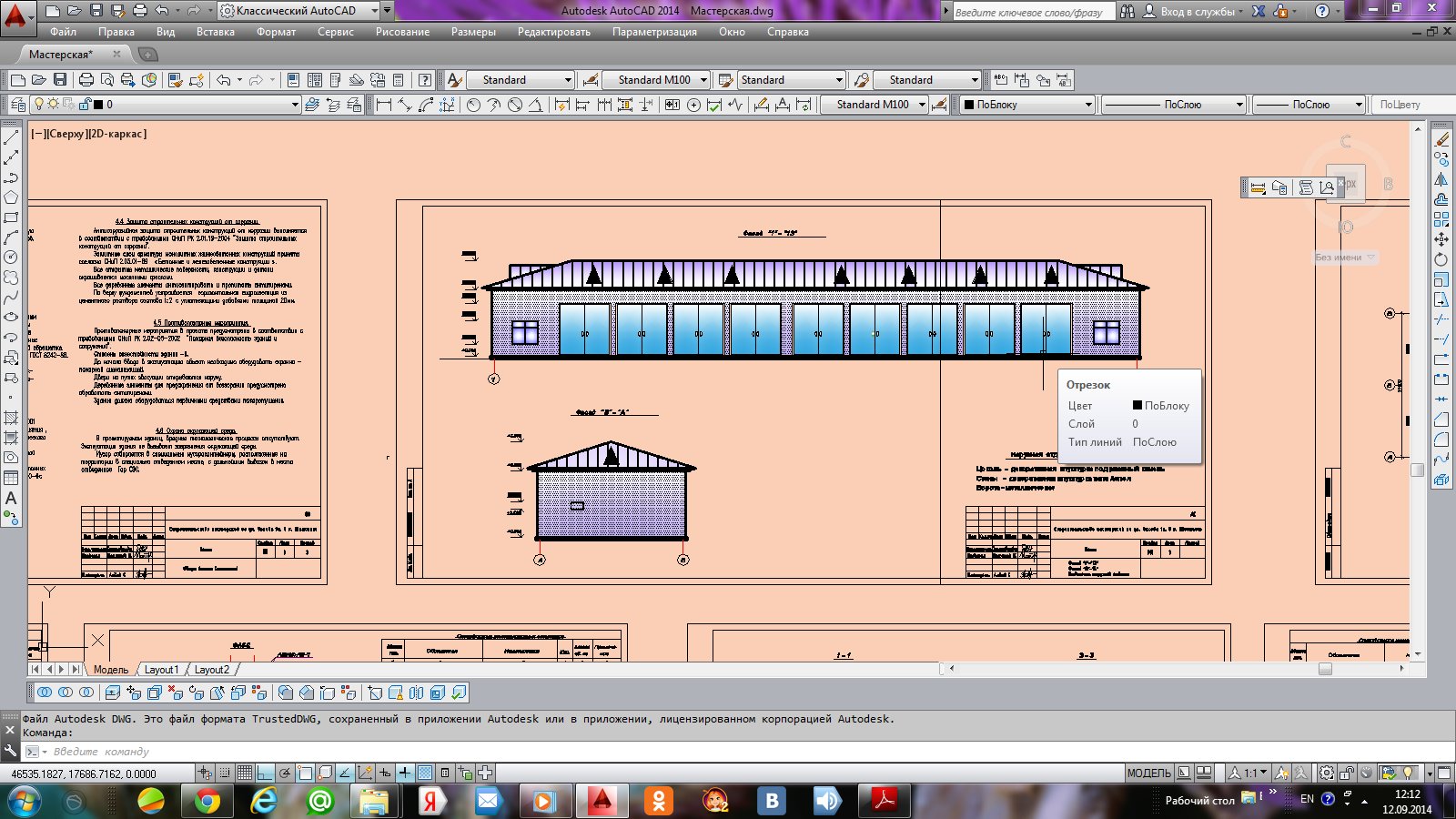This screenshot has height=819, width=1456.
Task: Select the Aligned dimension tool
Action: point(405,105)
